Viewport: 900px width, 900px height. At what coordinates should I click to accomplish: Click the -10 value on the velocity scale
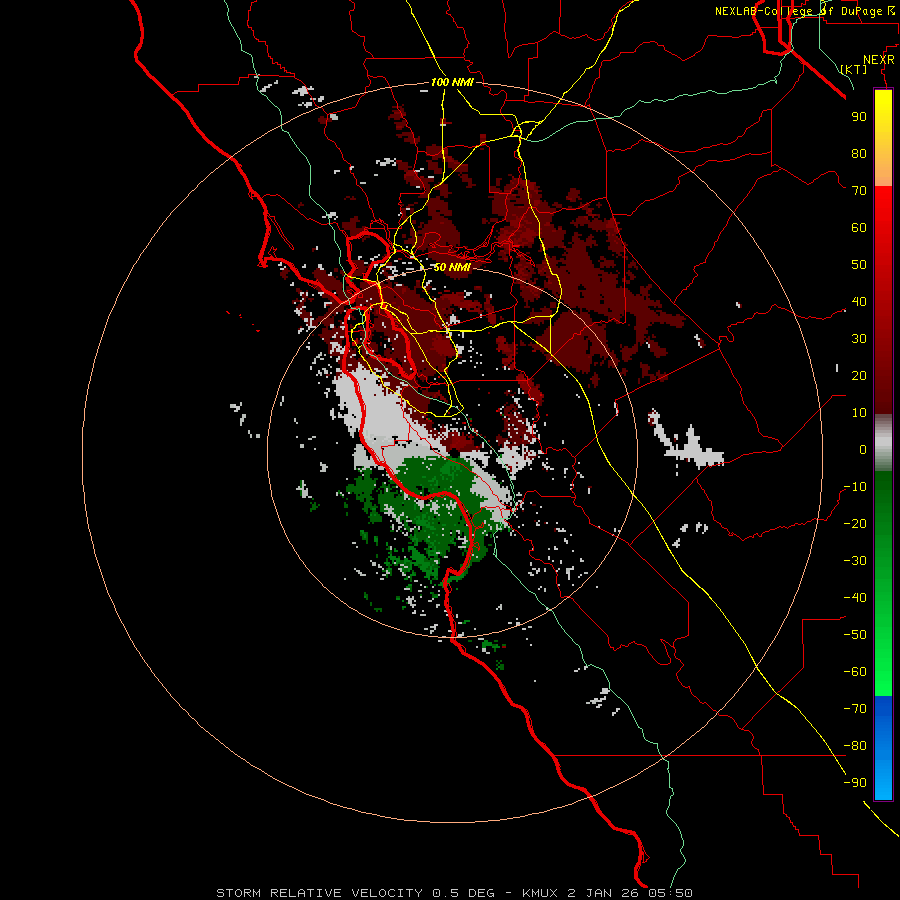point(855,487)
